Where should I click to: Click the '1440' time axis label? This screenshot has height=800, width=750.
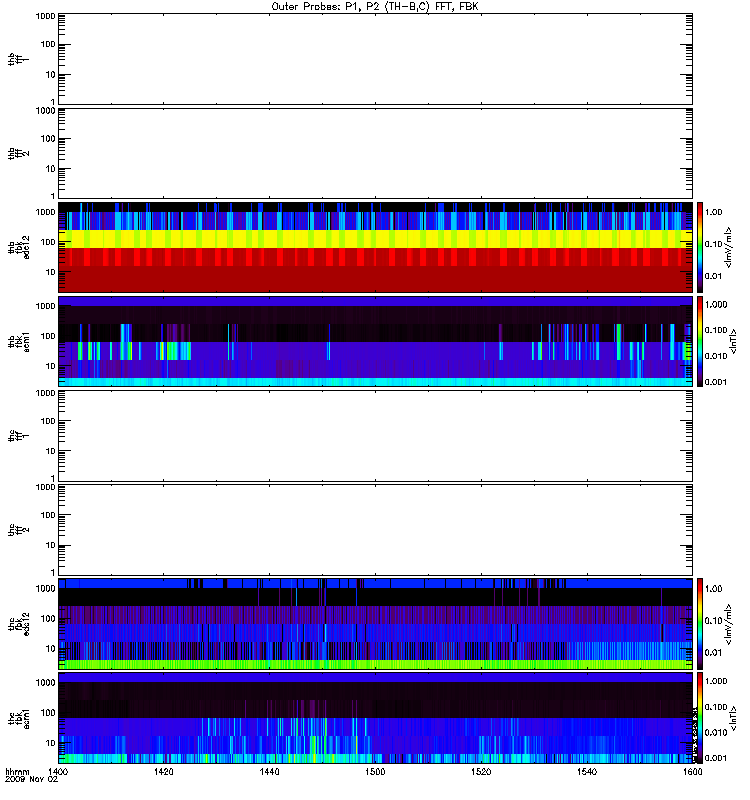click(x=269, y=771)
